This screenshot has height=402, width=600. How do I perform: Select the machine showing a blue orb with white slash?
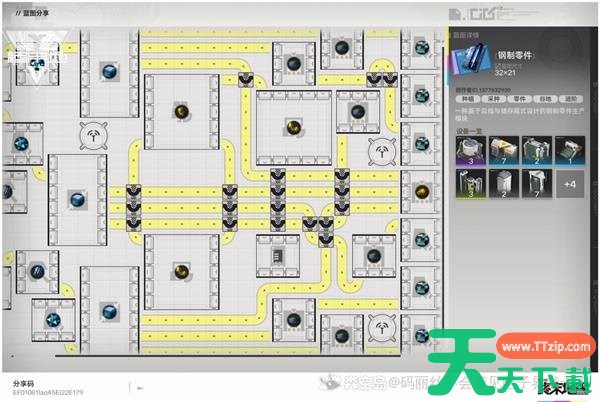coord(37,272)
